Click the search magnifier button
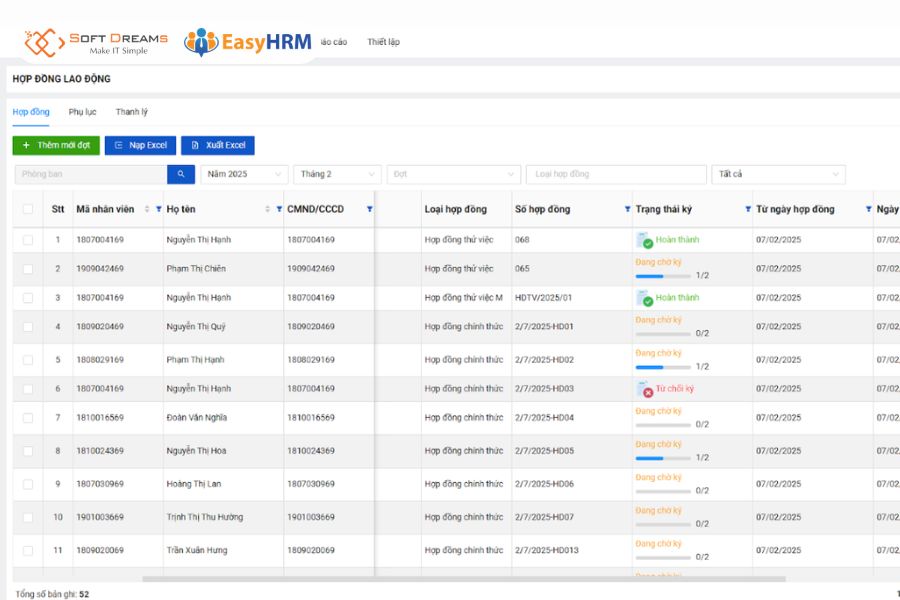This screenshot has width=900, height=600. pyautogui.click(x=181, y=174)
